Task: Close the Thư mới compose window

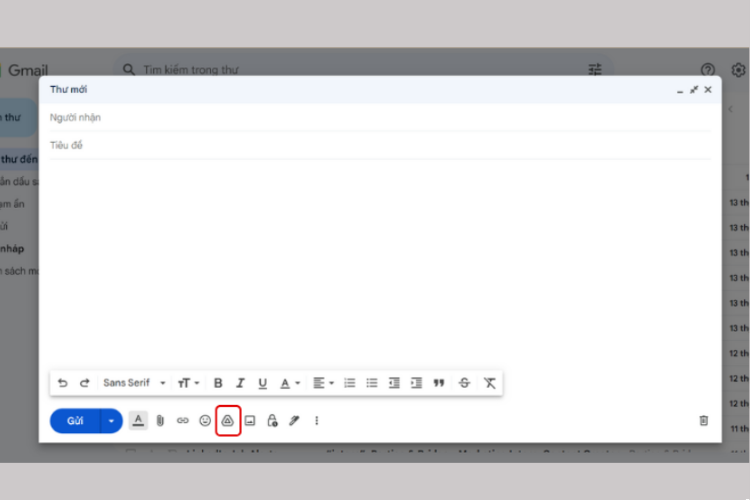Action: point(708,89)
